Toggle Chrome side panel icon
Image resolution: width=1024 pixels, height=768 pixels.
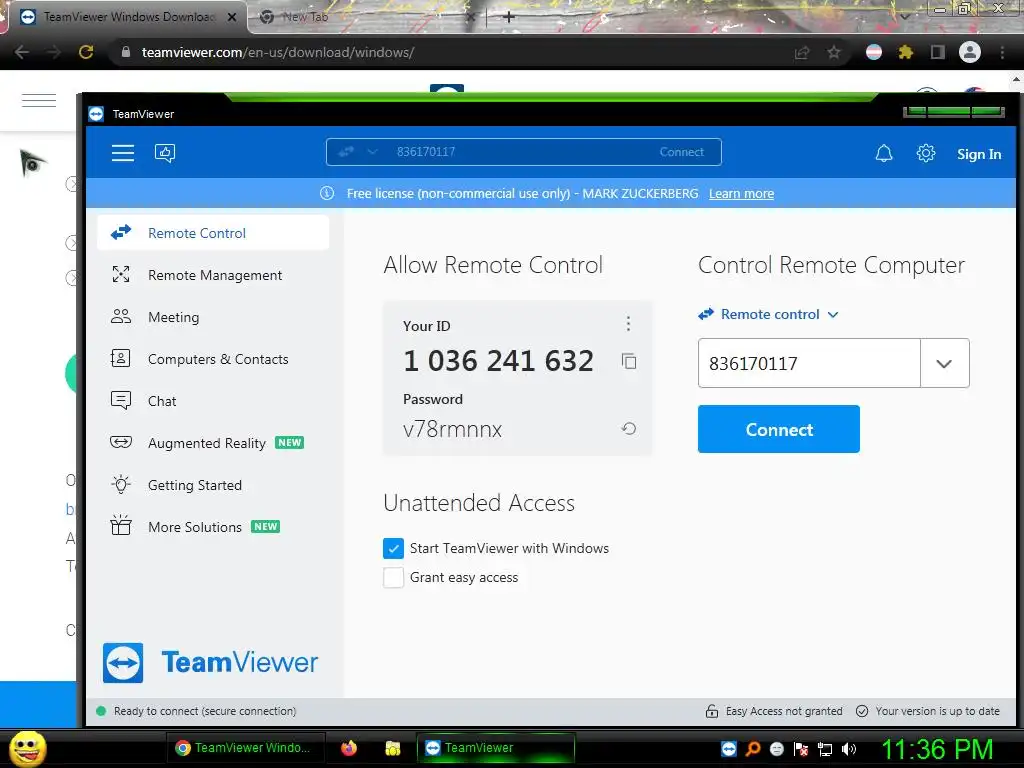tap(938, 52)
